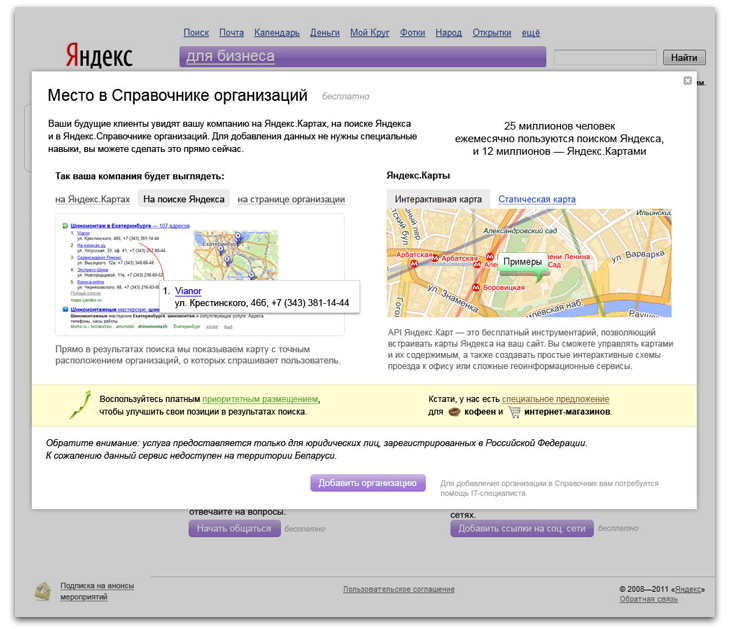Image resolution: width=730 pixels, height=629 pixels.
Task: Select the Интерактивная карта tab
Action: (438, 199)
